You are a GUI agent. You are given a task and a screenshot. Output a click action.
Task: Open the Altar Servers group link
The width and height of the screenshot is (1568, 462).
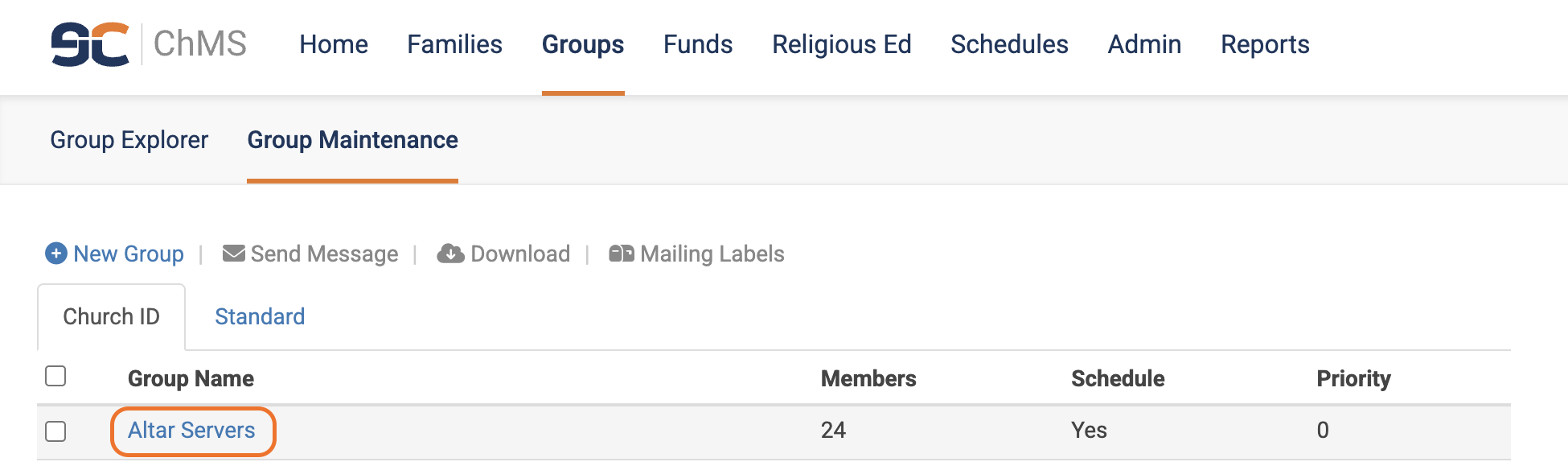[x=191, y=431]
